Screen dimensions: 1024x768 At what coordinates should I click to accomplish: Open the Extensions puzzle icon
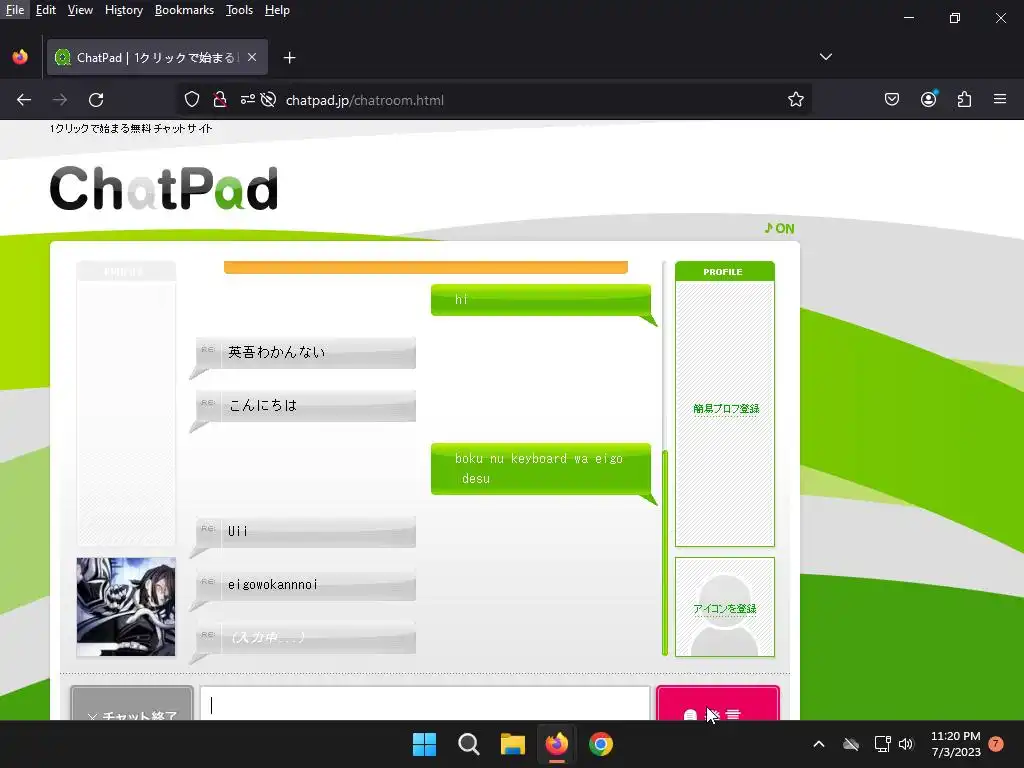(964, 99)
